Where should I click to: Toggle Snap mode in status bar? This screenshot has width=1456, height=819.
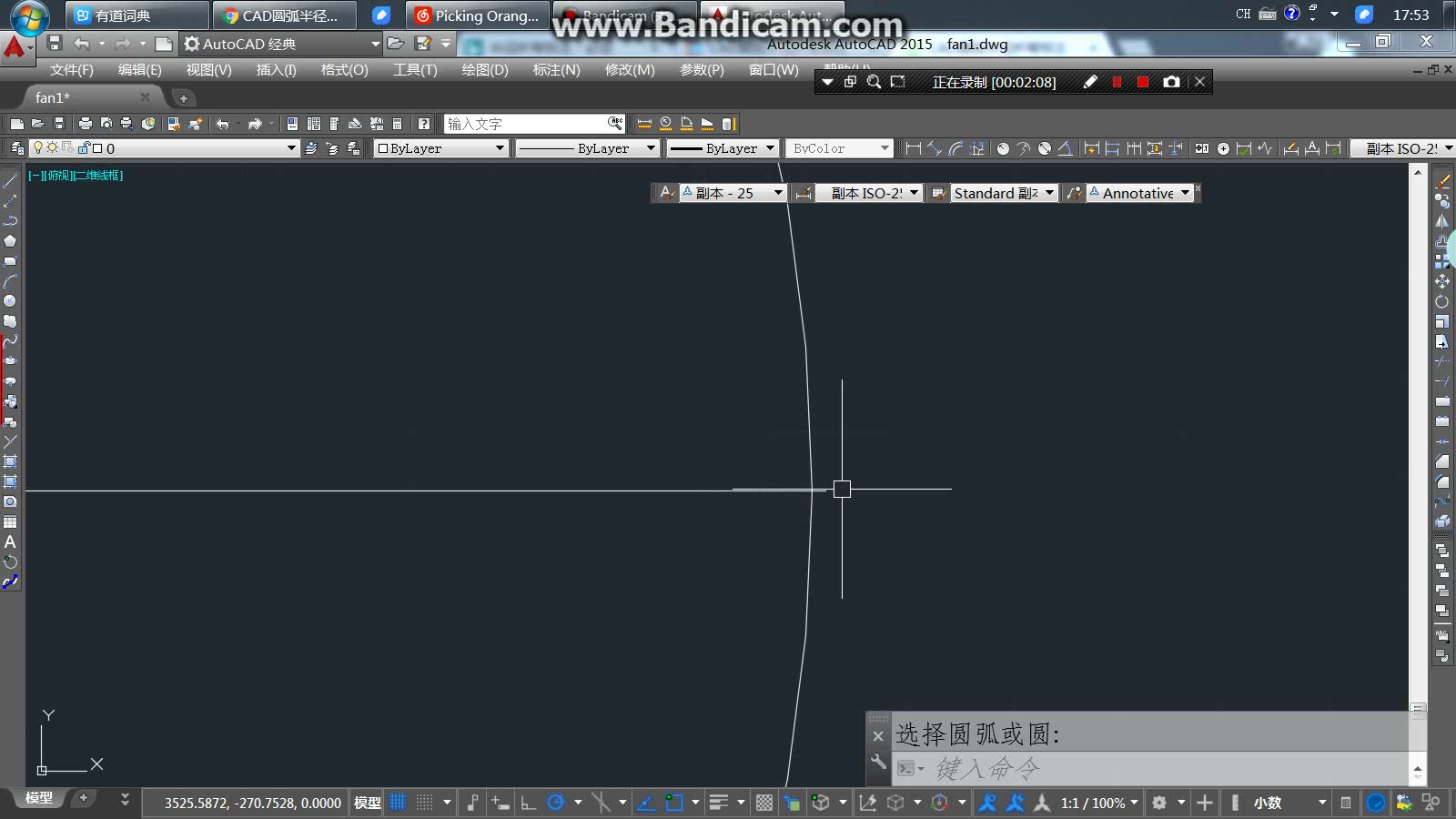tap(424, 803)
